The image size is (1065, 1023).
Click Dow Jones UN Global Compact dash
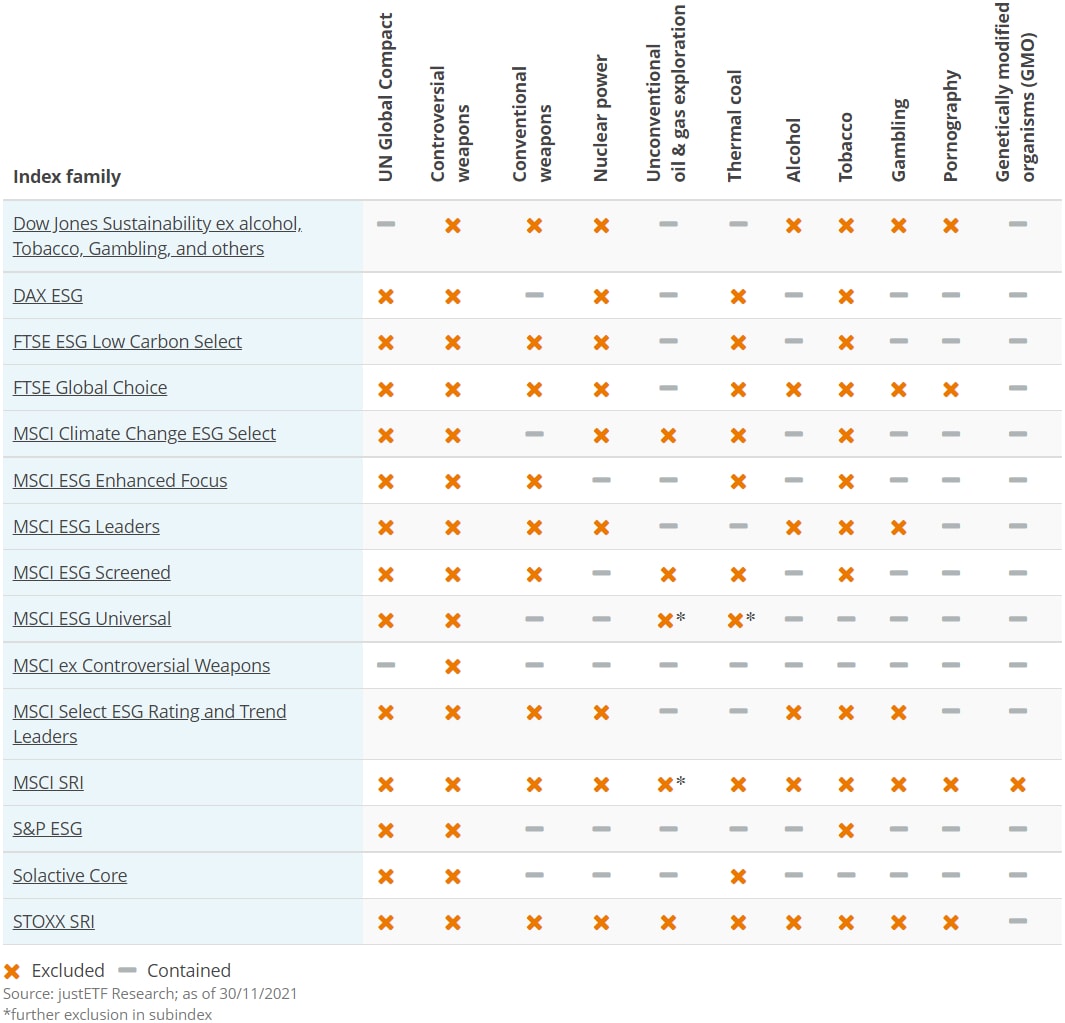(386, 224)
